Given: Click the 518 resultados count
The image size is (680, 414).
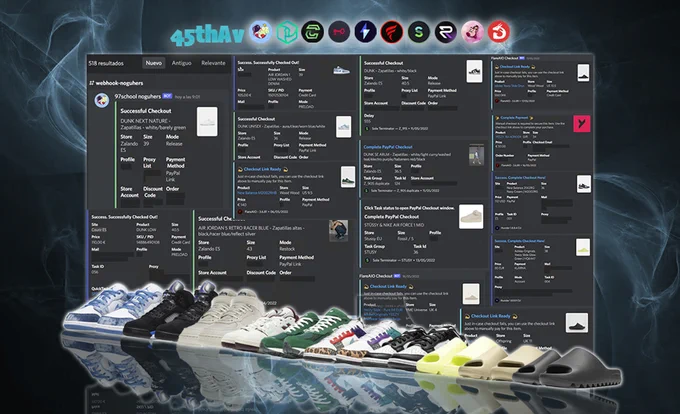Looking at the screenshot, I should point(106,63).
